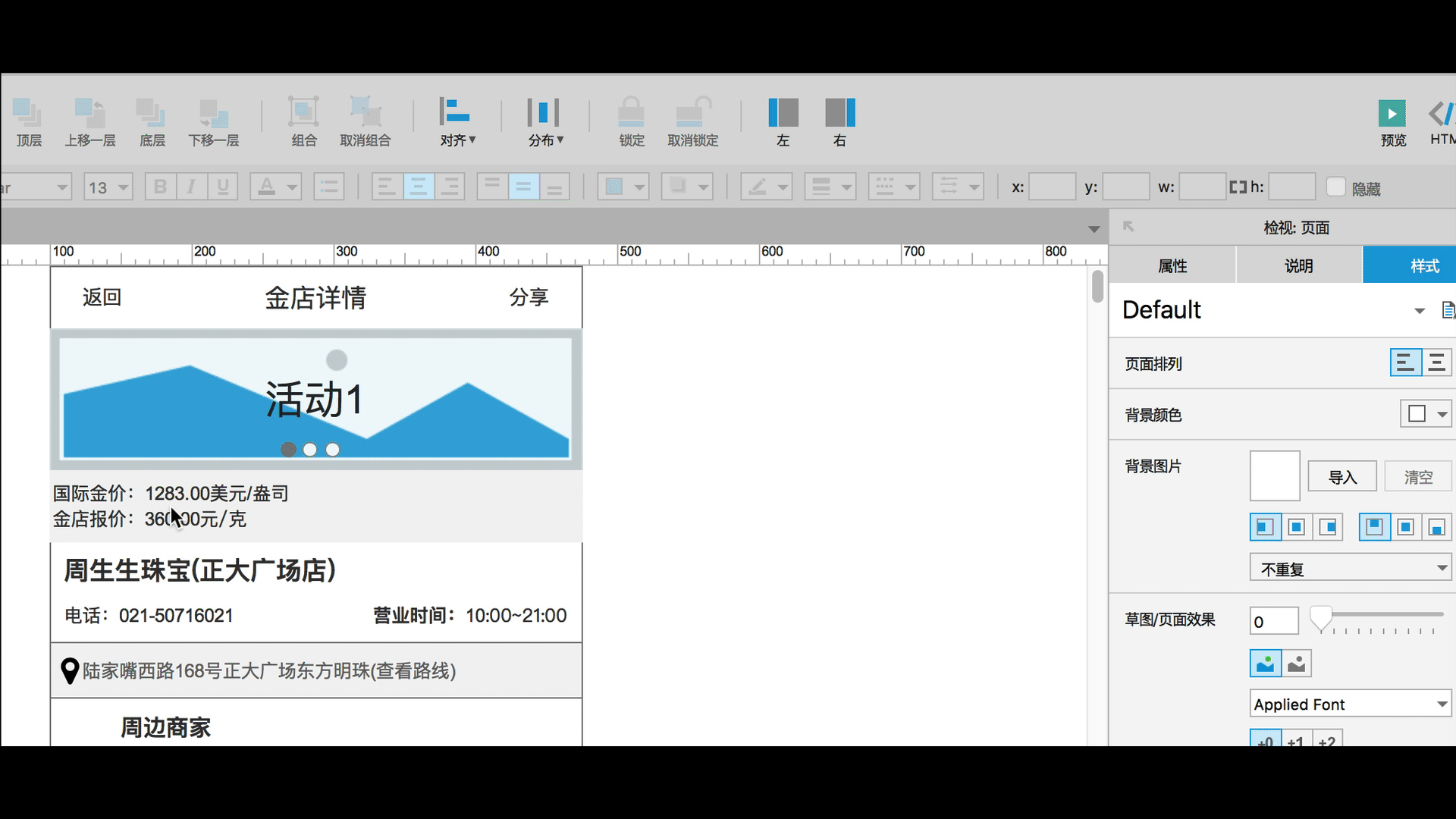The width and height of the screenshot is (1456, 819).
Task: Open the 不重复 repeat dropdown
Action: pyautogui.click(x=1351, y=568)
